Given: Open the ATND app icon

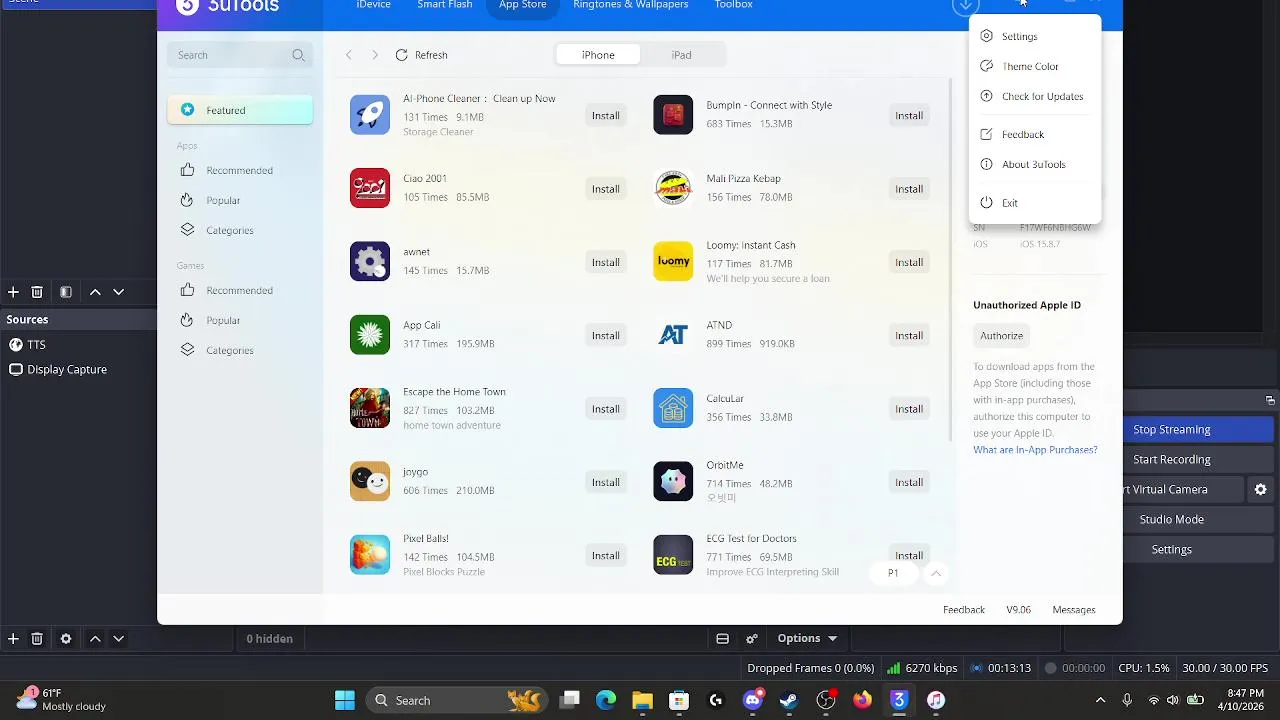Looking at the screenshot, I should pyautogui.click(x=673, y=335).
